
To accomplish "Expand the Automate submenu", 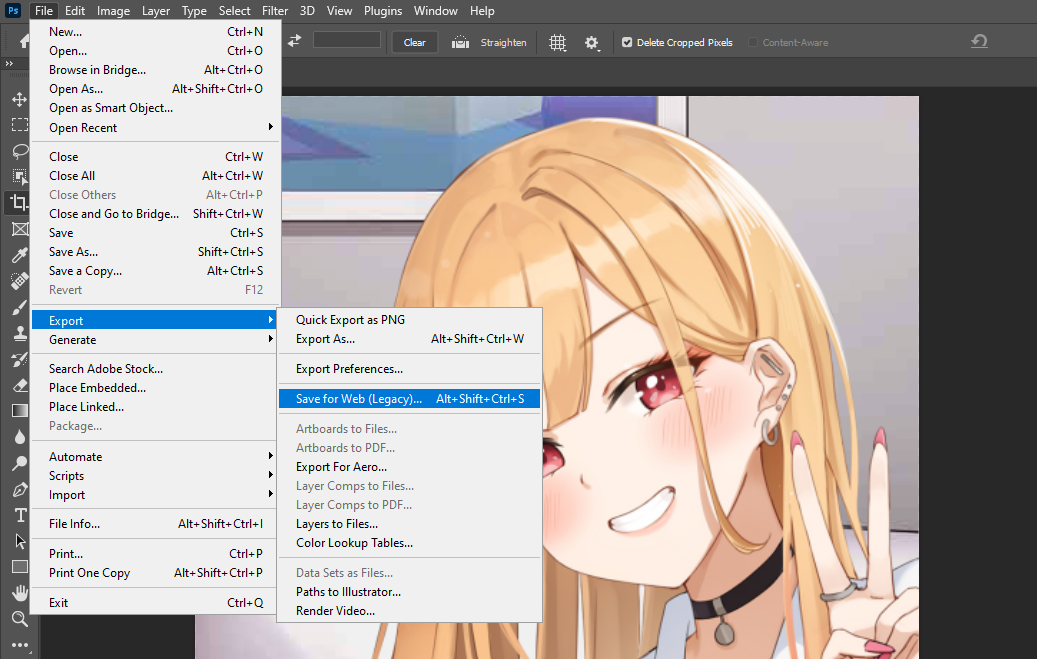I will [x=156, y=457].
